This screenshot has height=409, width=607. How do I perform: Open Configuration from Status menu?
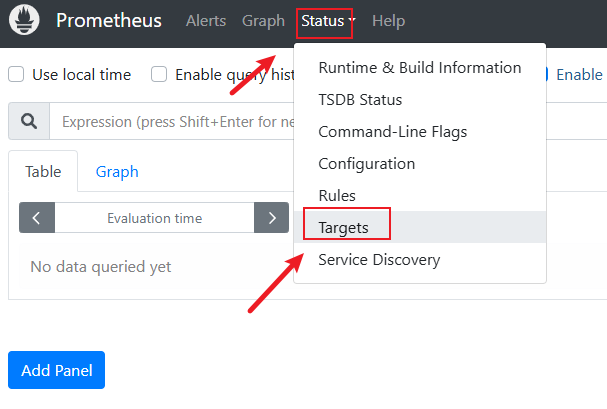tap(420, 164)
